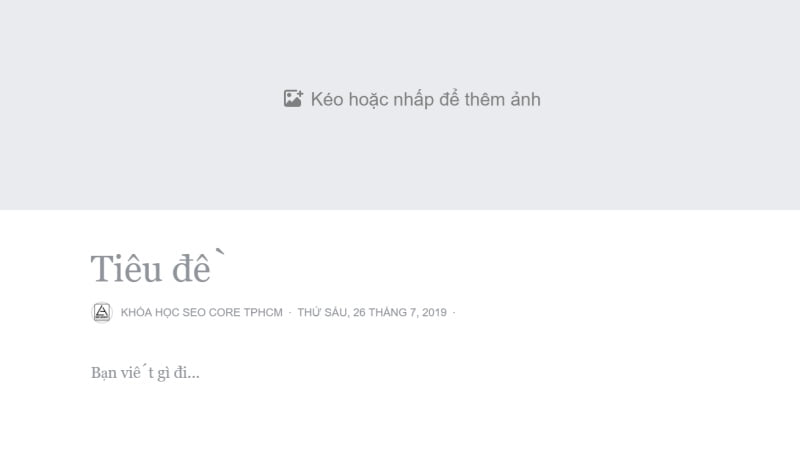Image resolution: width=800 pixels, height=475 pixels.
Task: Click the word "đề" in the title placeholder
Action: point(193,269)
